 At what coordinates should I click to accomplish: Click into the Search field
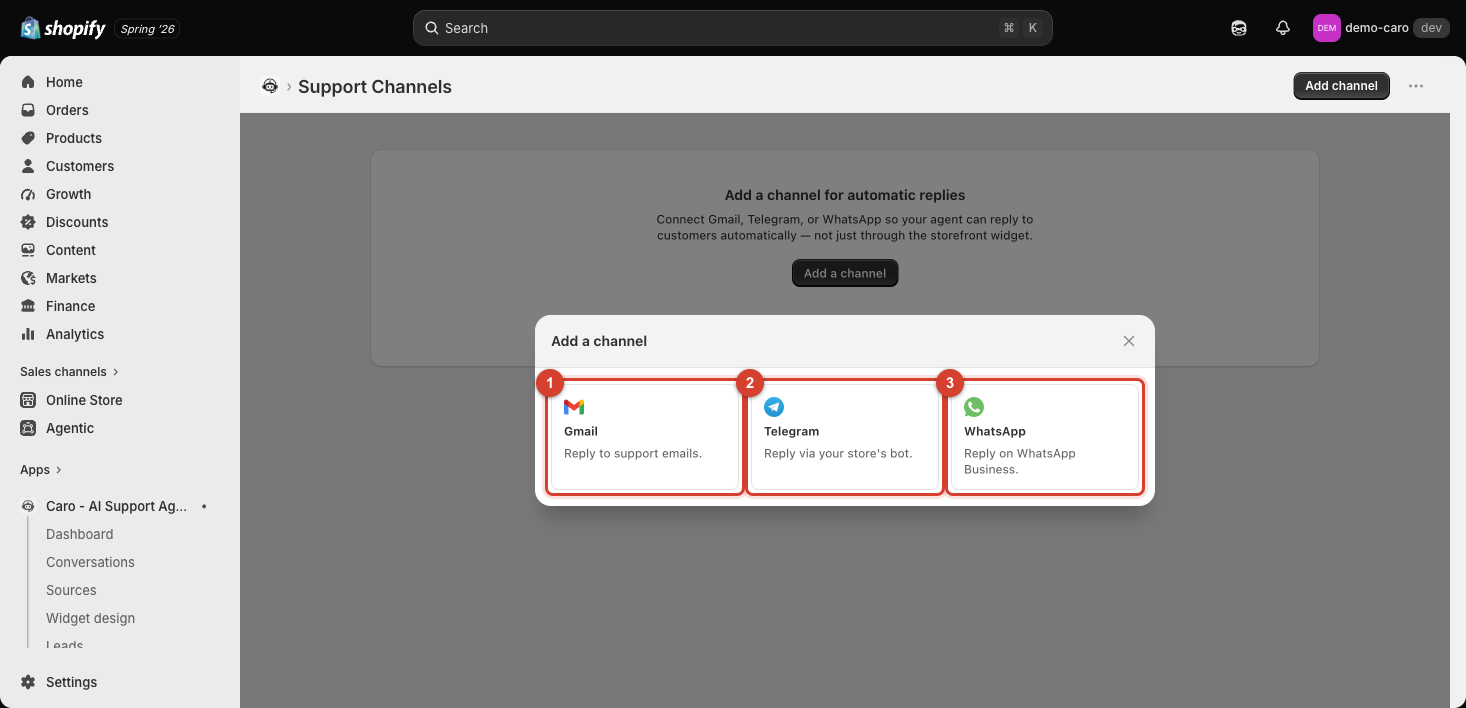[x=732, y=28]
